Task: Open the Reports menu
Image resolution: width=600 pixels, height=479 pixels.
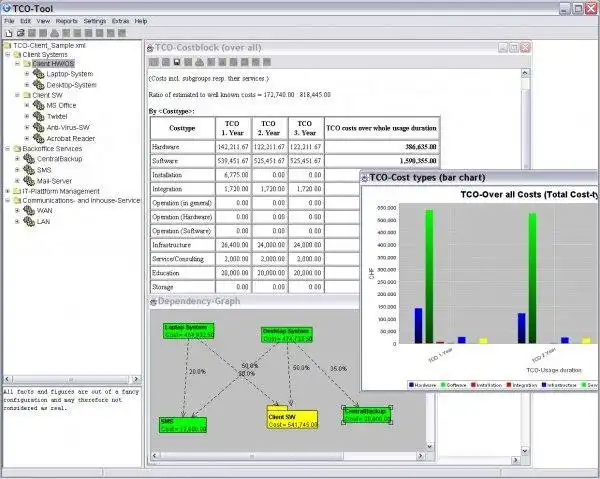Action: (x=67, y=21)
